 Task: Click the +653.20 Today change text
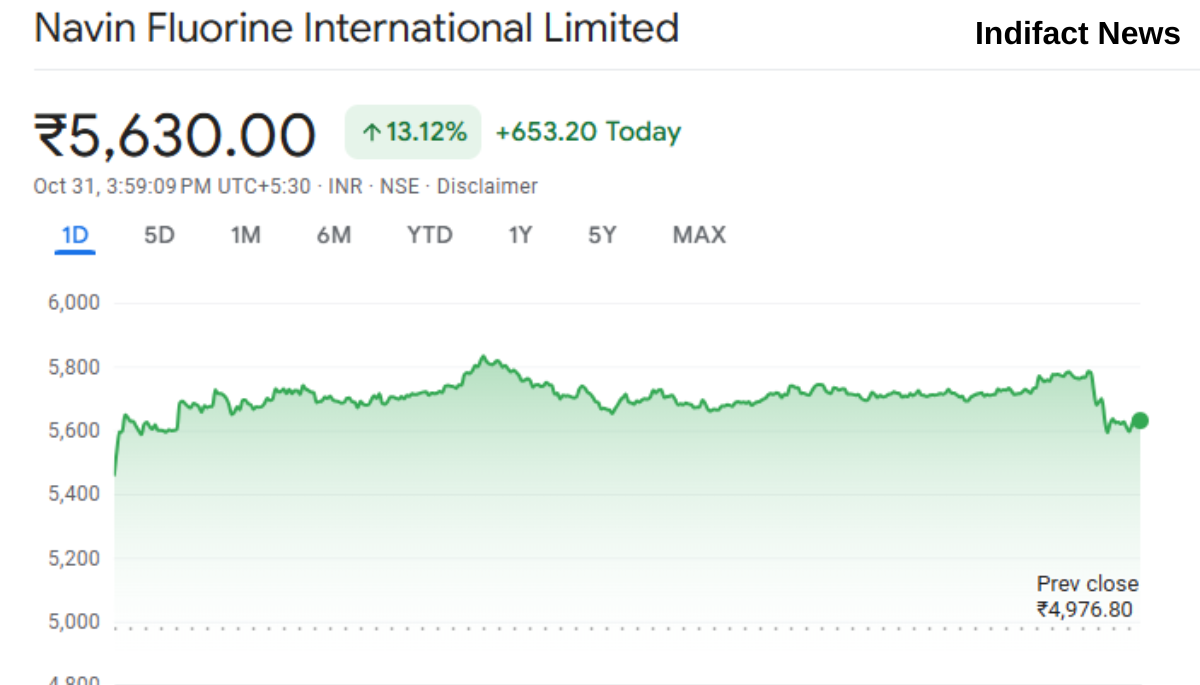(x=588, y=132)
